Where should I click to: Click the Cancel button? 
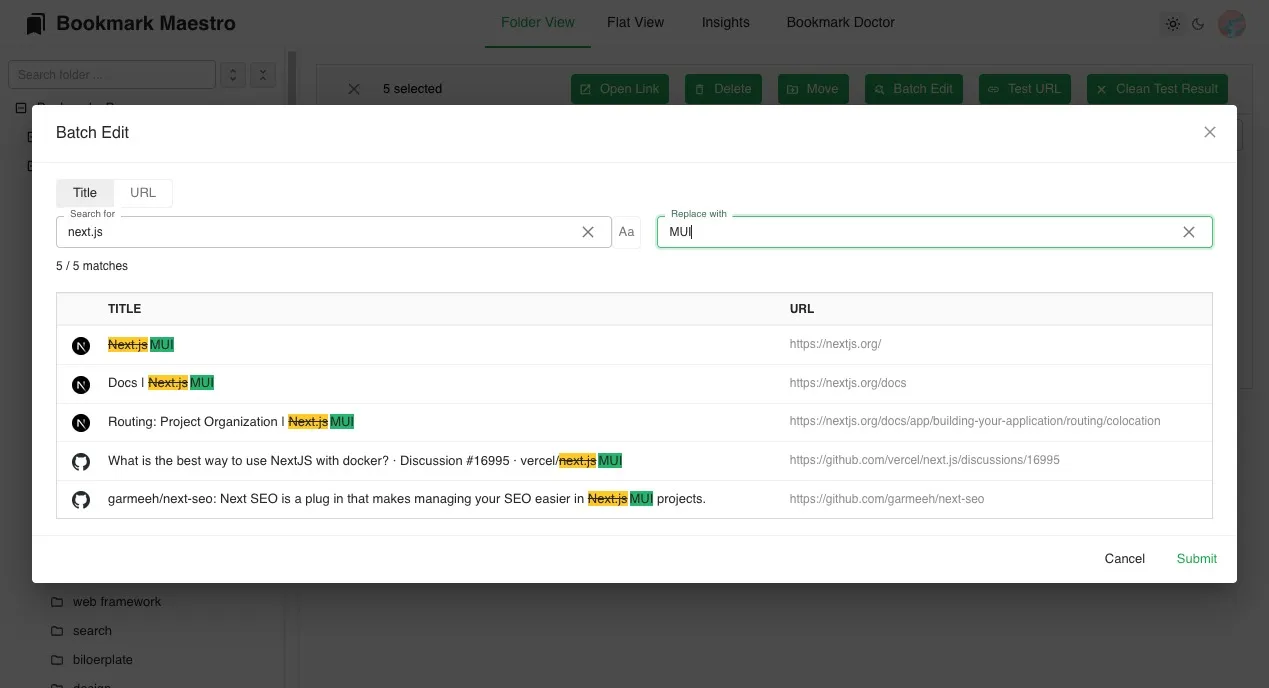[1124, 559]
